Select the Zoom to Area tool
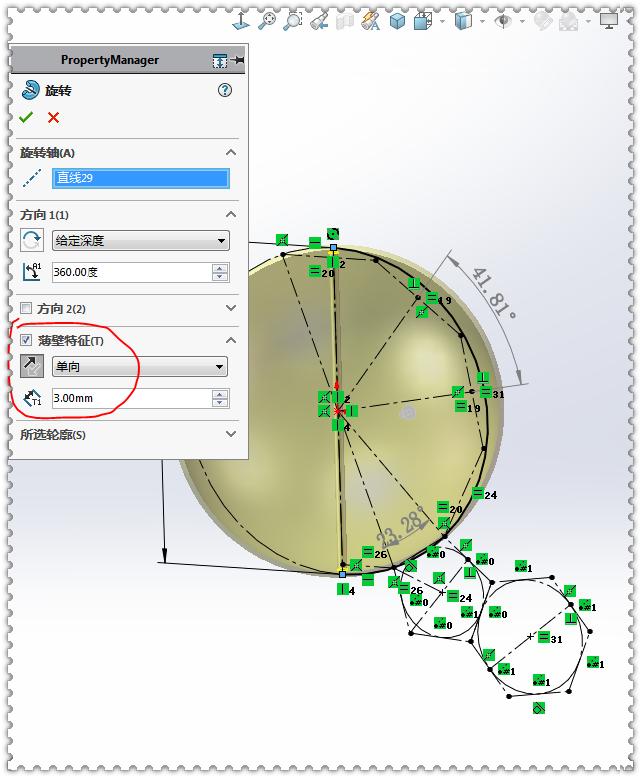This screenshot has width=641, height=778. [x=293, y=21]
